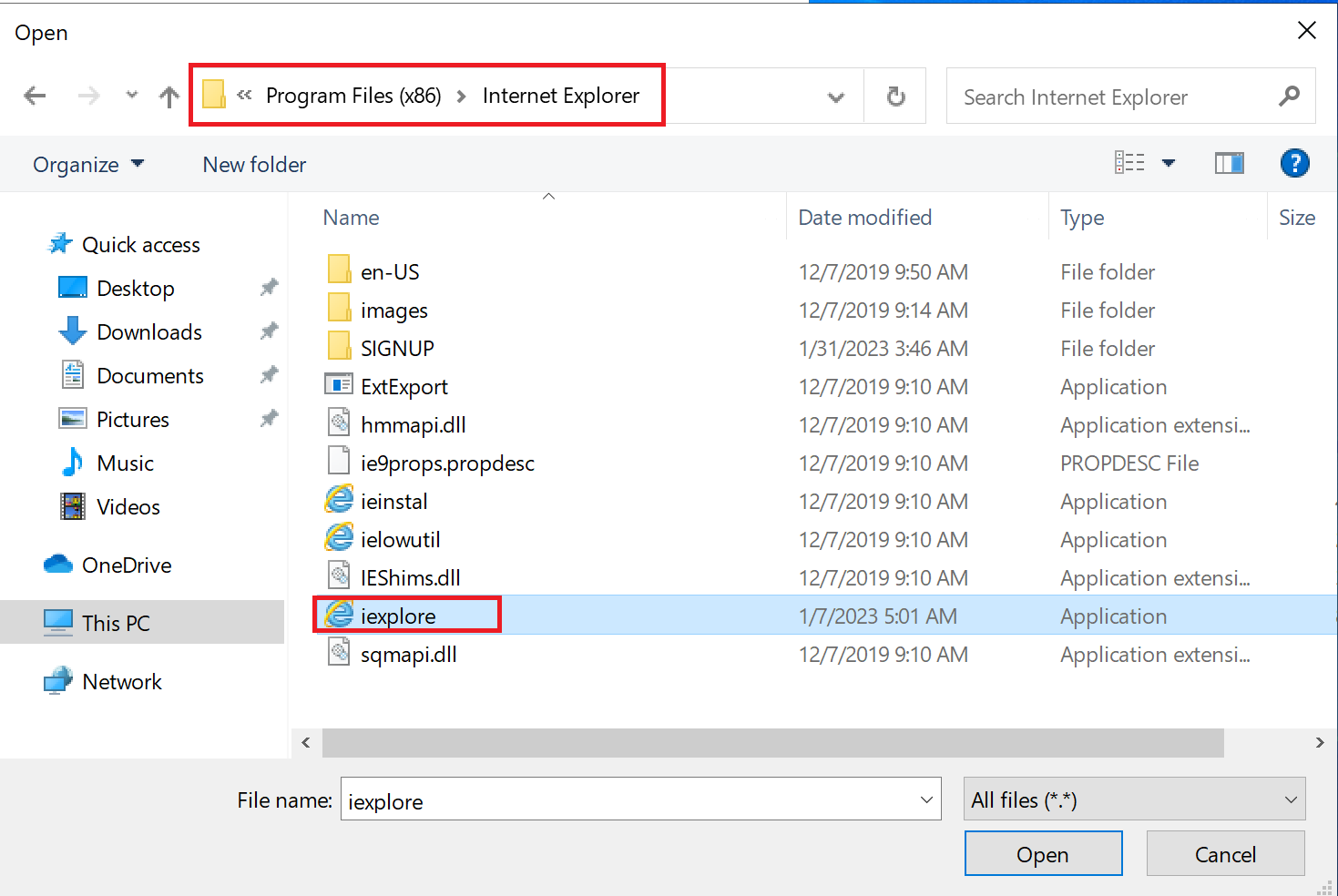This screenshot has width=1338, height=896.
Task: Open Videos in navigation pane
Action: coord(128,507)
